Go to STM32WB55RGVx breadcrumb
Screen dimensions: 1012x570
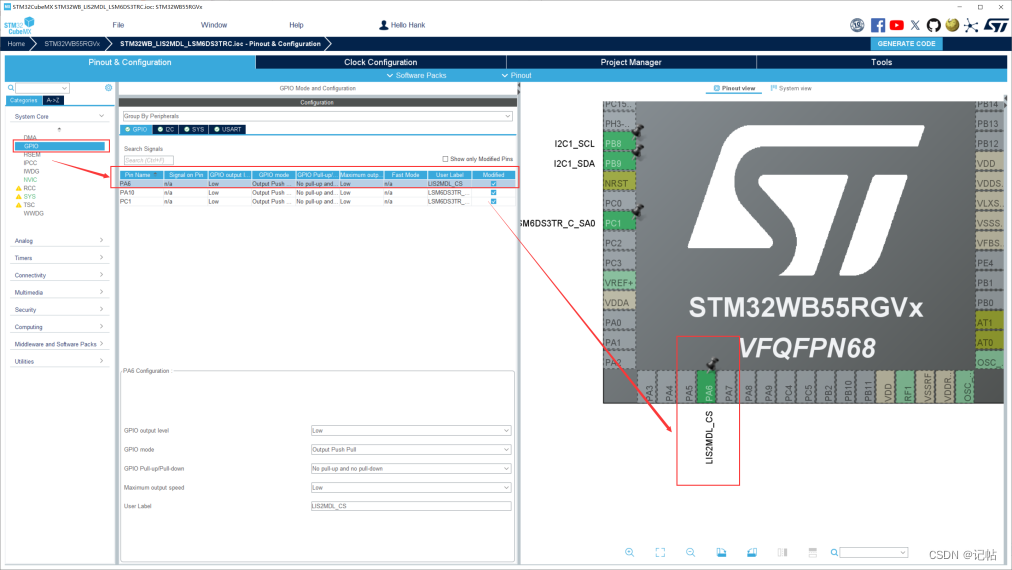tap(72, 44)
